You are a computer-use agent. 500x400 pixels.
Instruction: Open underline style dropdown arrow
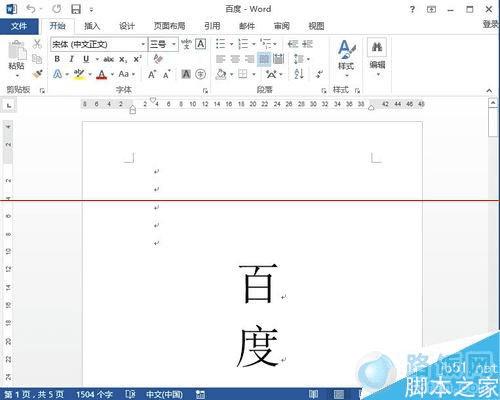[x=97, y=59]
